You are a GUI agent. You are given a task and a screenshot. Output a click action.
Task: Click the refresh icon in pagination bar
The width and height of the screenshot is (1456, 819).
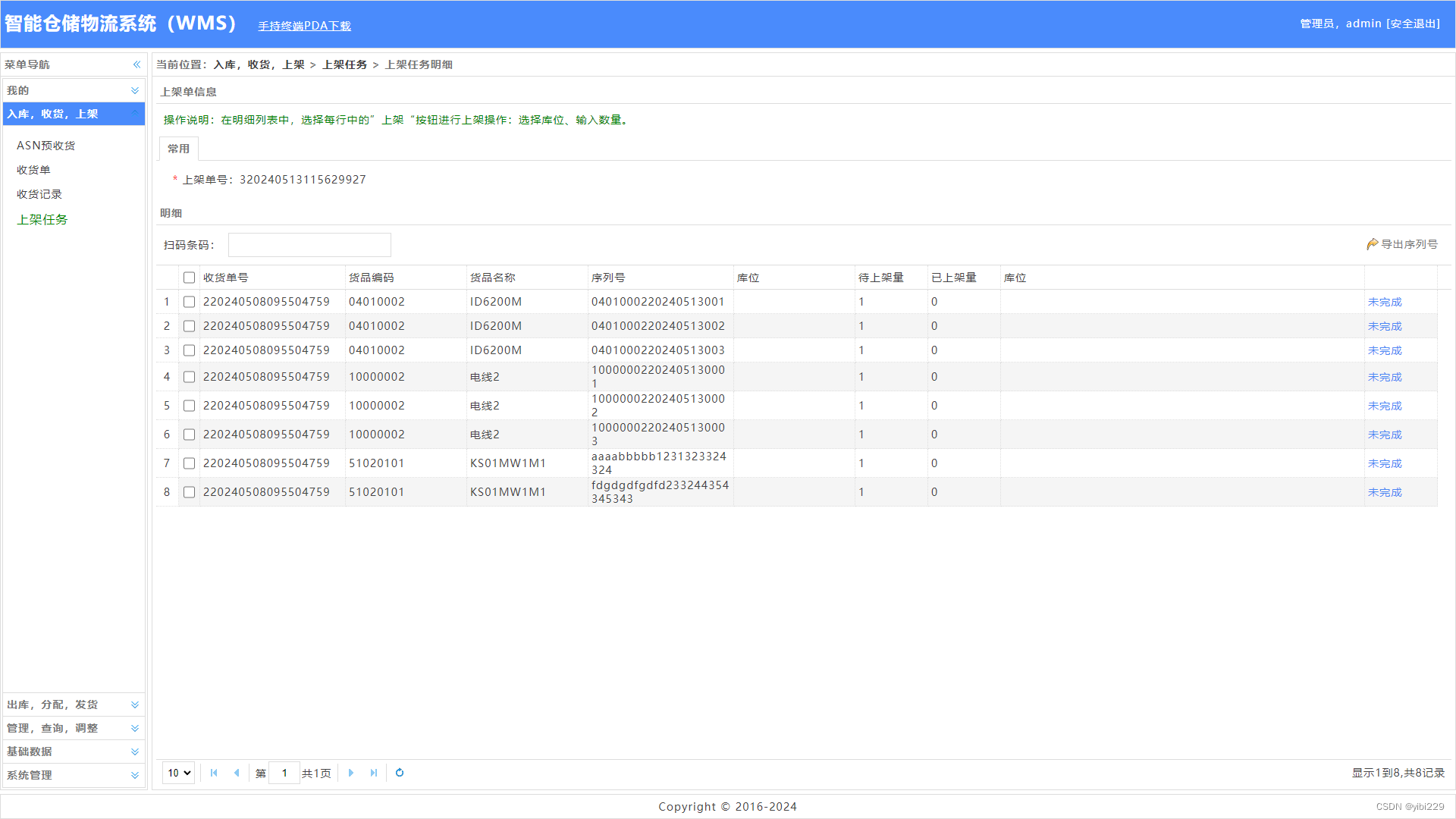pyautogui.click(x=400, y=773)
